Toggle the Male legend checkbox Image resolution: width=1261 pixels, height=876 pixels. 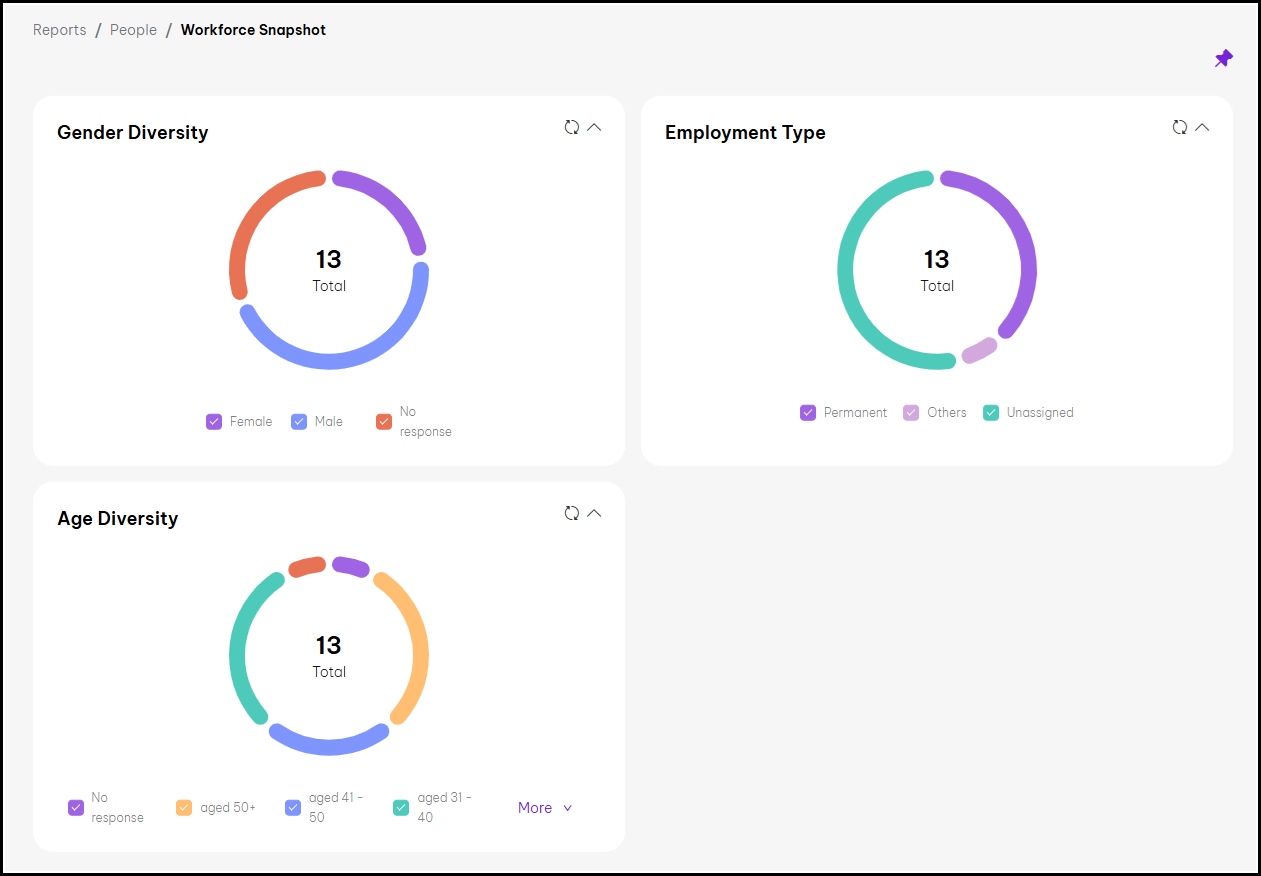(298, 421)
